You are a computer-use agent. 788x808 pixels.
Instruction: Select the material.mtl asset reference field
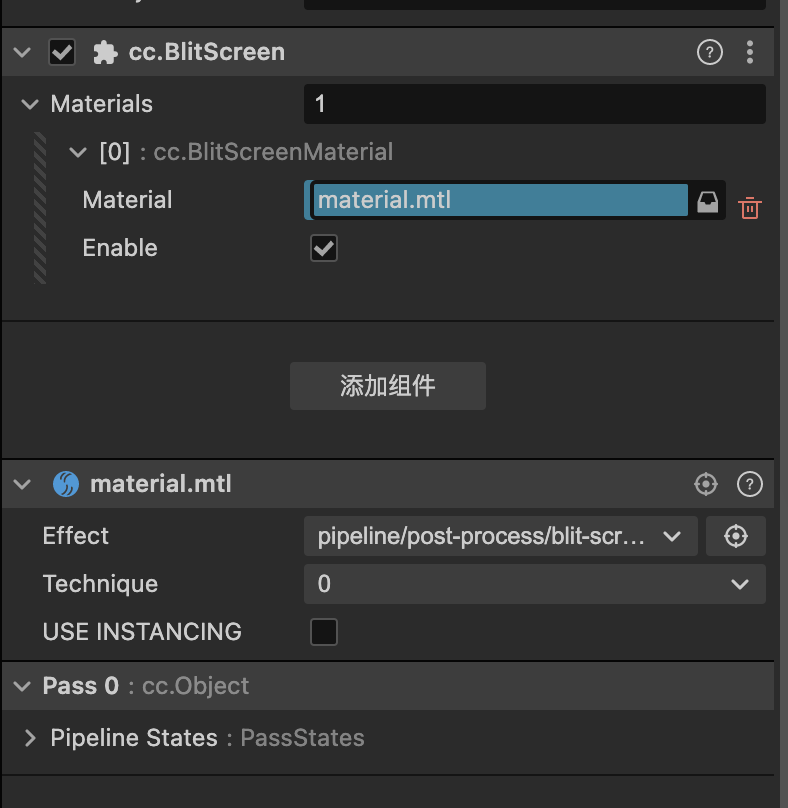point(500,201)
